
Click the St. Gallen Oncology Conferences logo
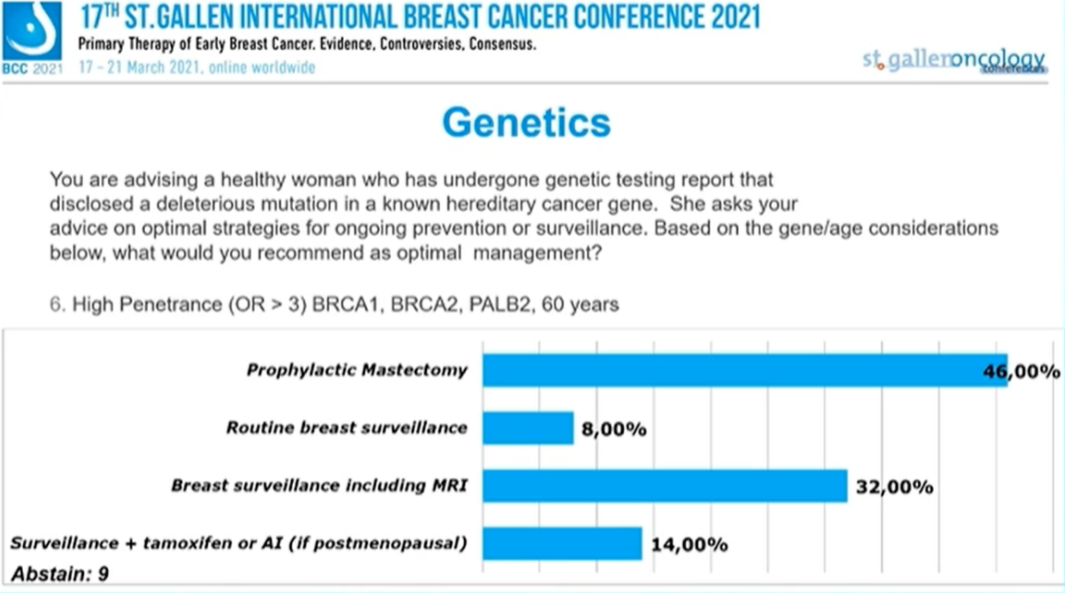[x=953, y=60]
